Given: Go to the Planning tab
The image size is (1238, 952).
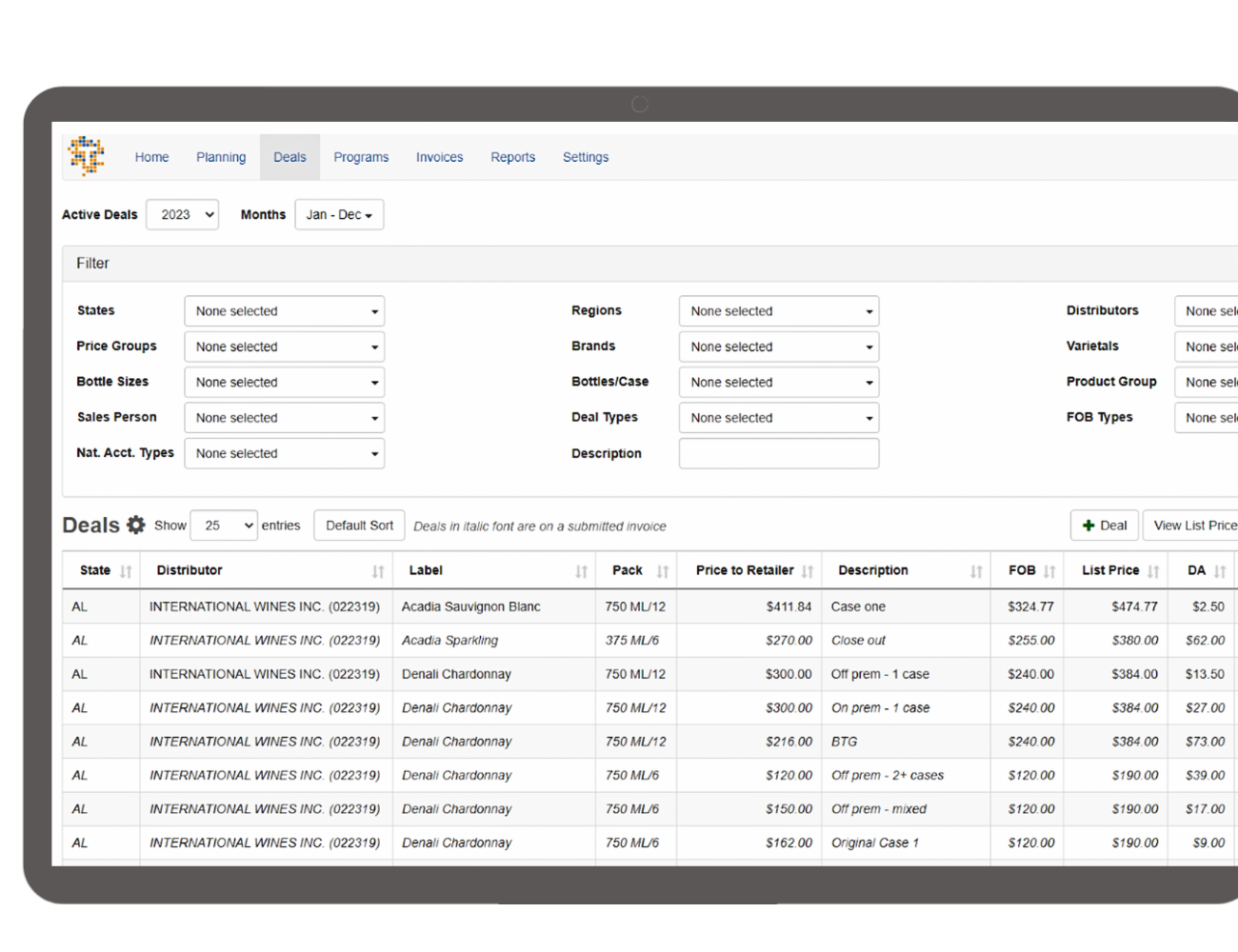Looking at the screenshot, I should tap(221, 157).
